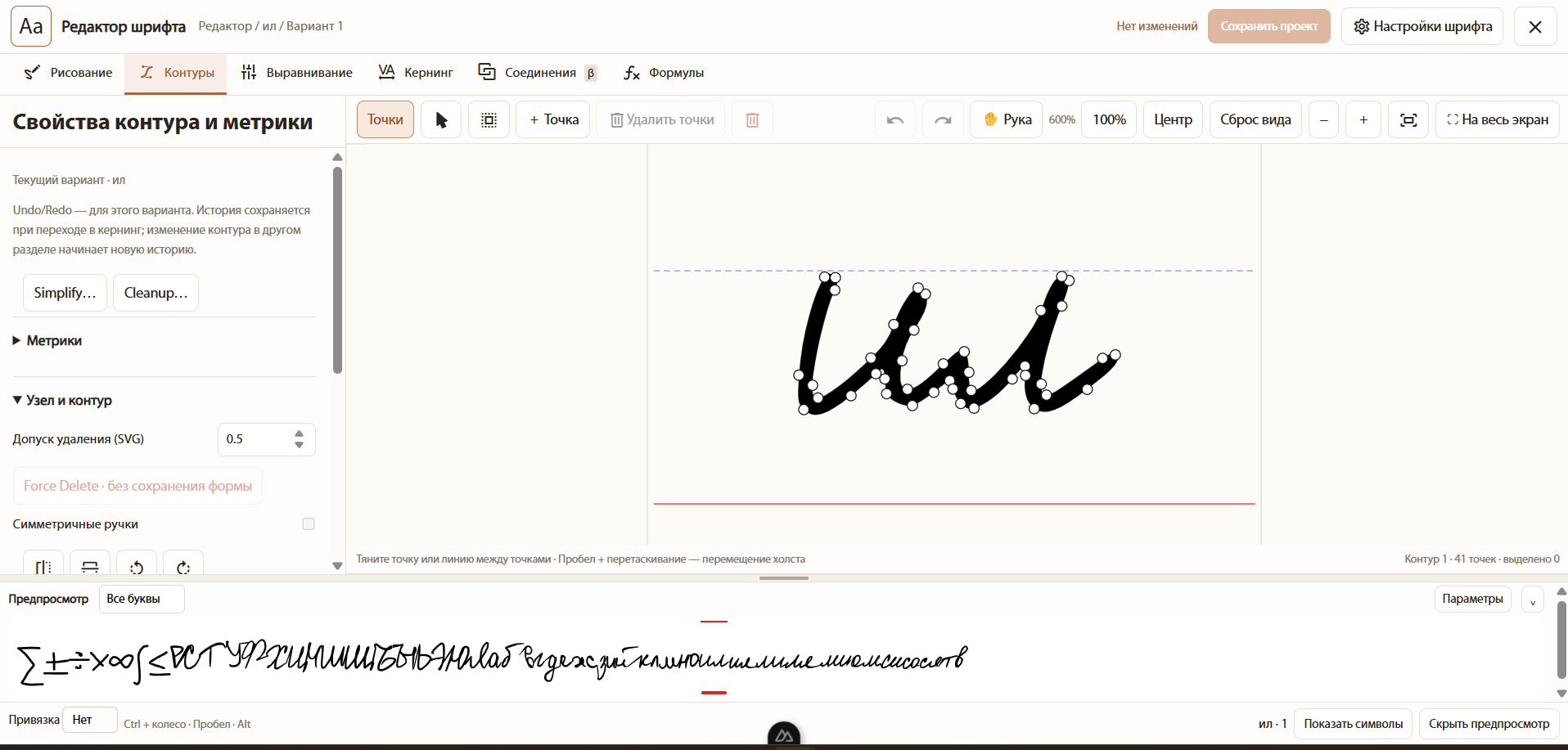Click the Cleanup… button
1568x750 pixels.
[x=155, y=293]
